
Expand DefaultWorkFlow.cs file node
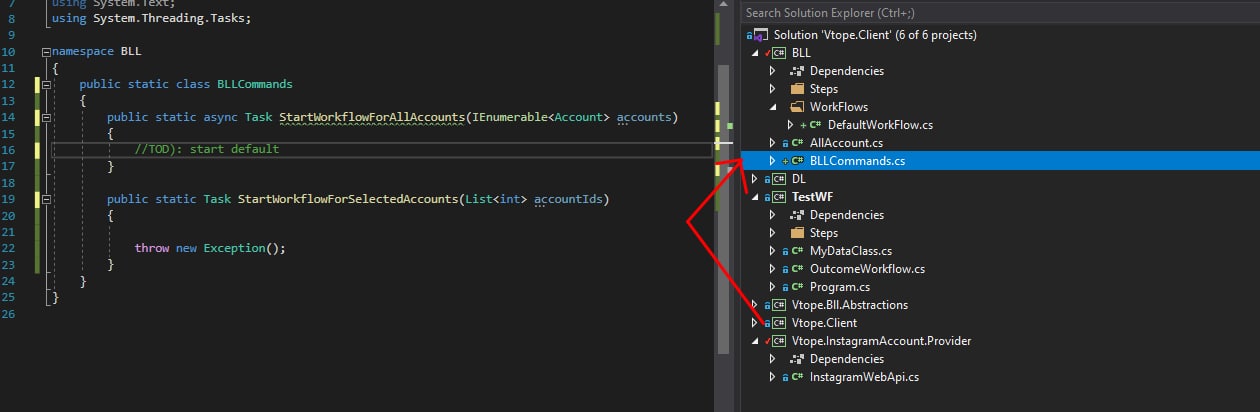pyautogui.click(x=790, y=125)
